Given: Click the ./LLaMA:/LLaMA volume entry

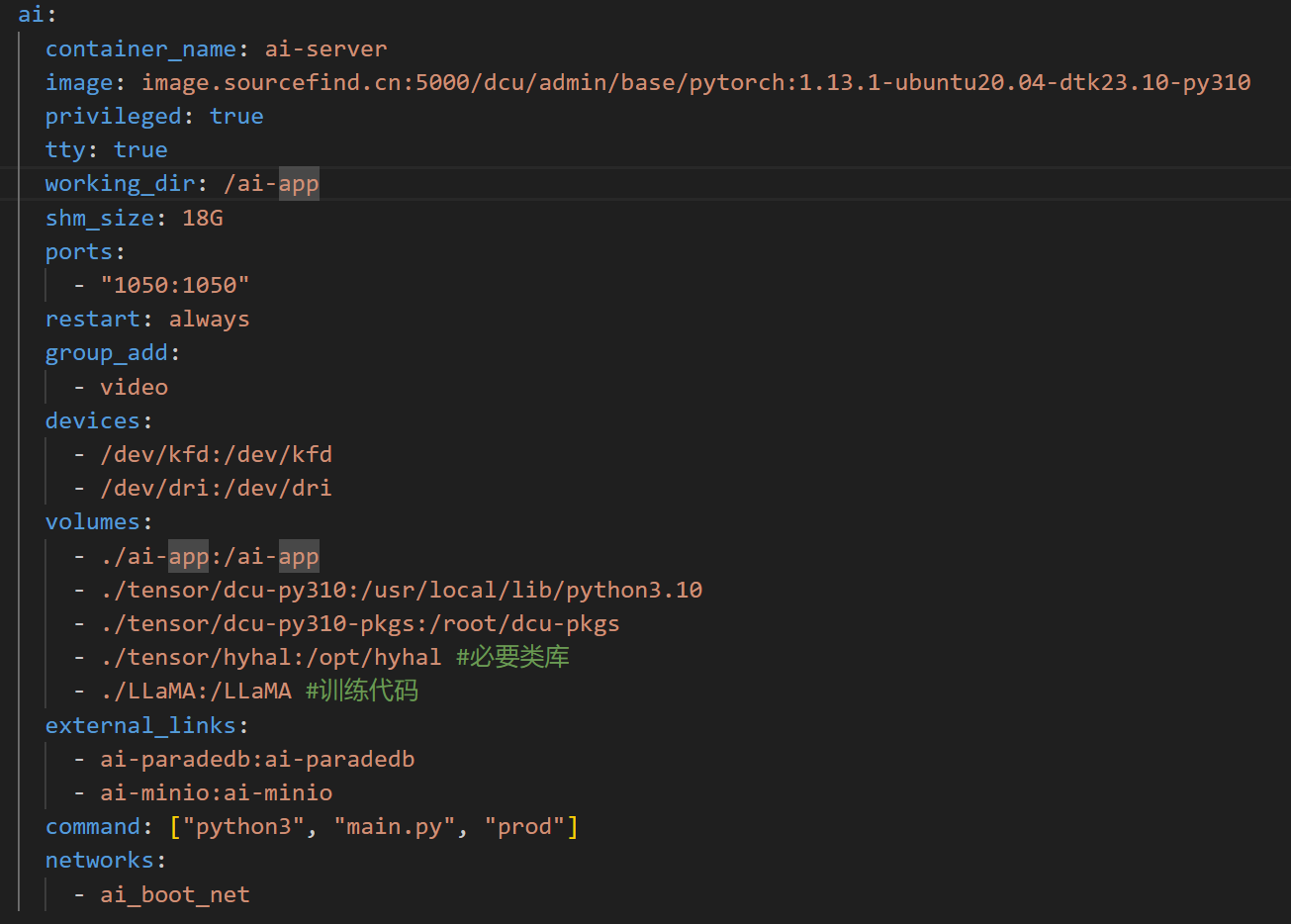Looking at the screenshot, I should tap(195, 691).
